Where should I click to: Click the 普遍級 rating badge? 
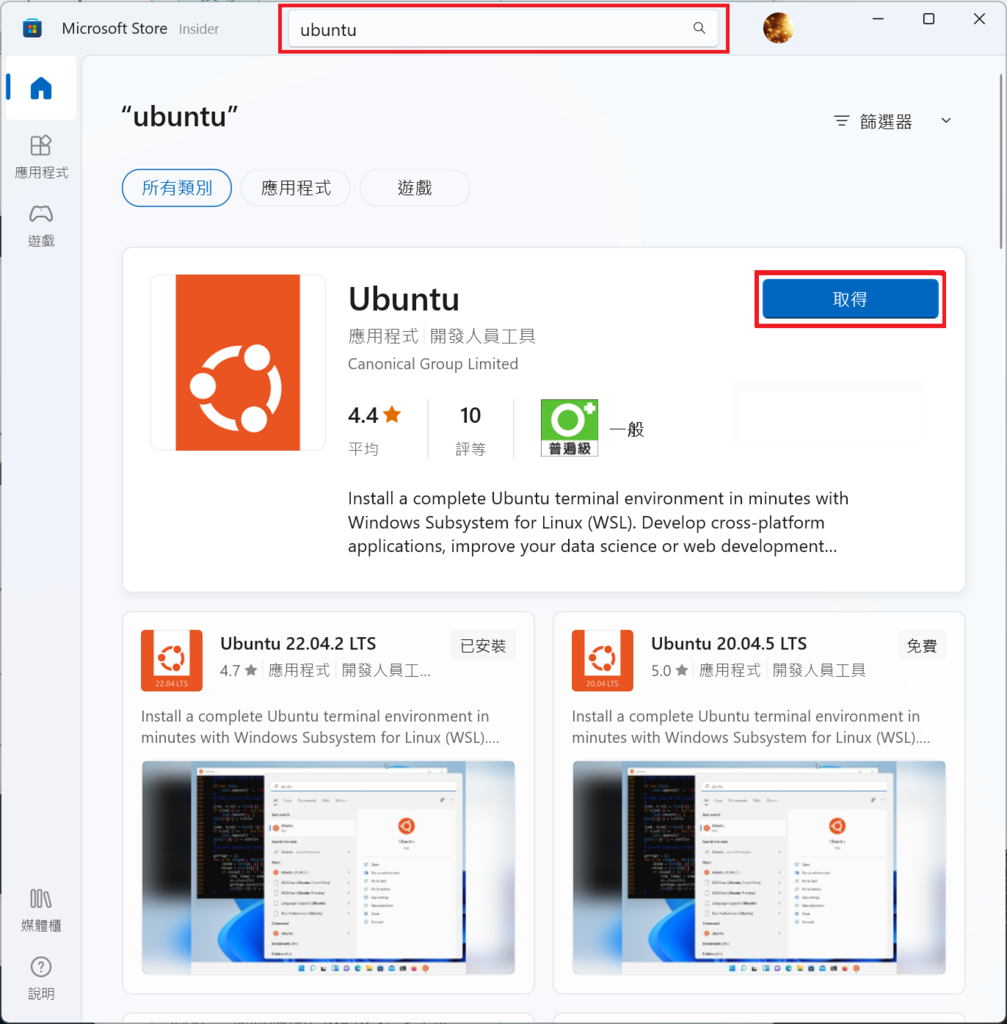coord(569,428)
